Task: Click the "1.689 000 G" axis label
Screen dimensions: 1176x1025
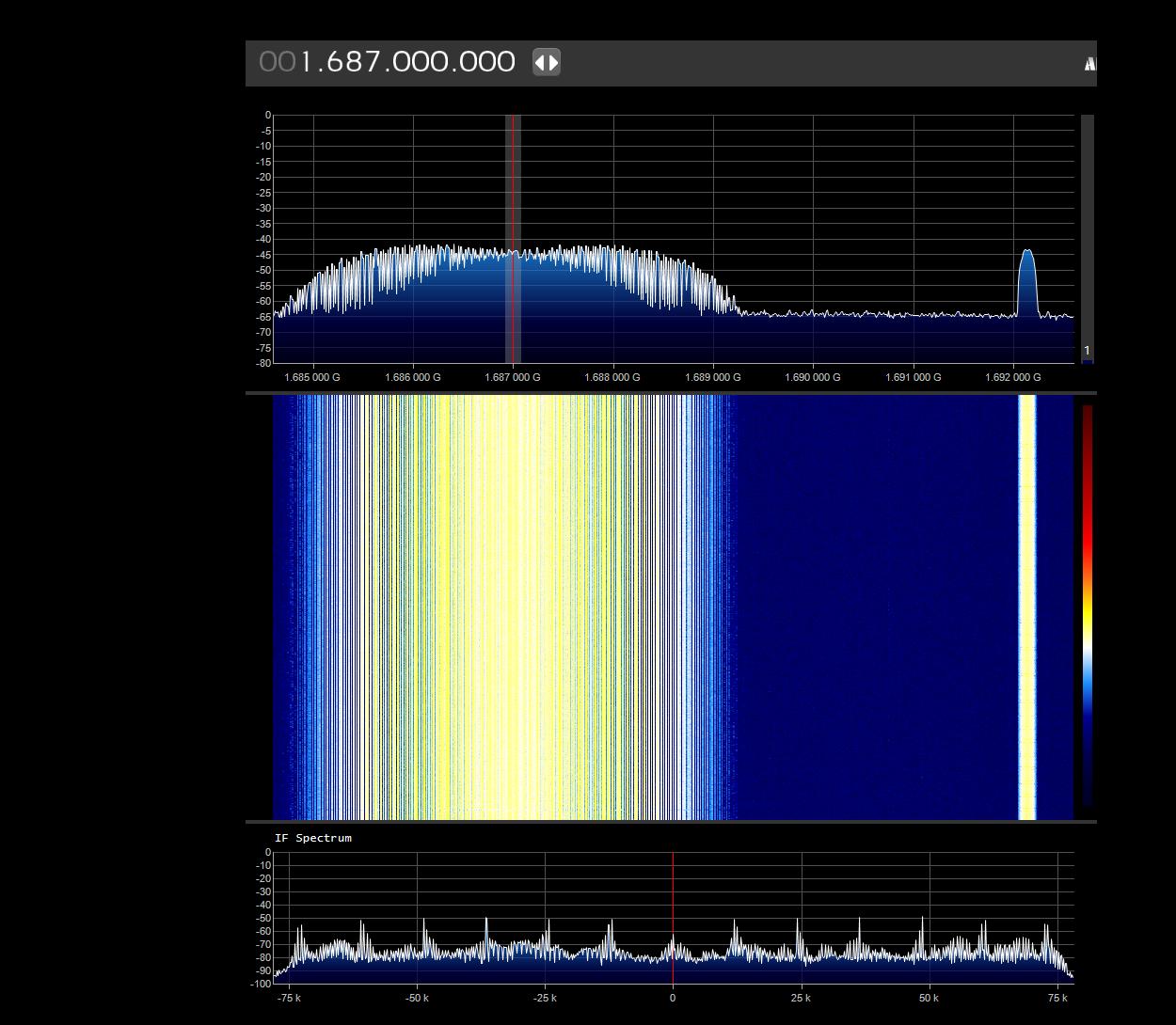Action: (713, 377)
